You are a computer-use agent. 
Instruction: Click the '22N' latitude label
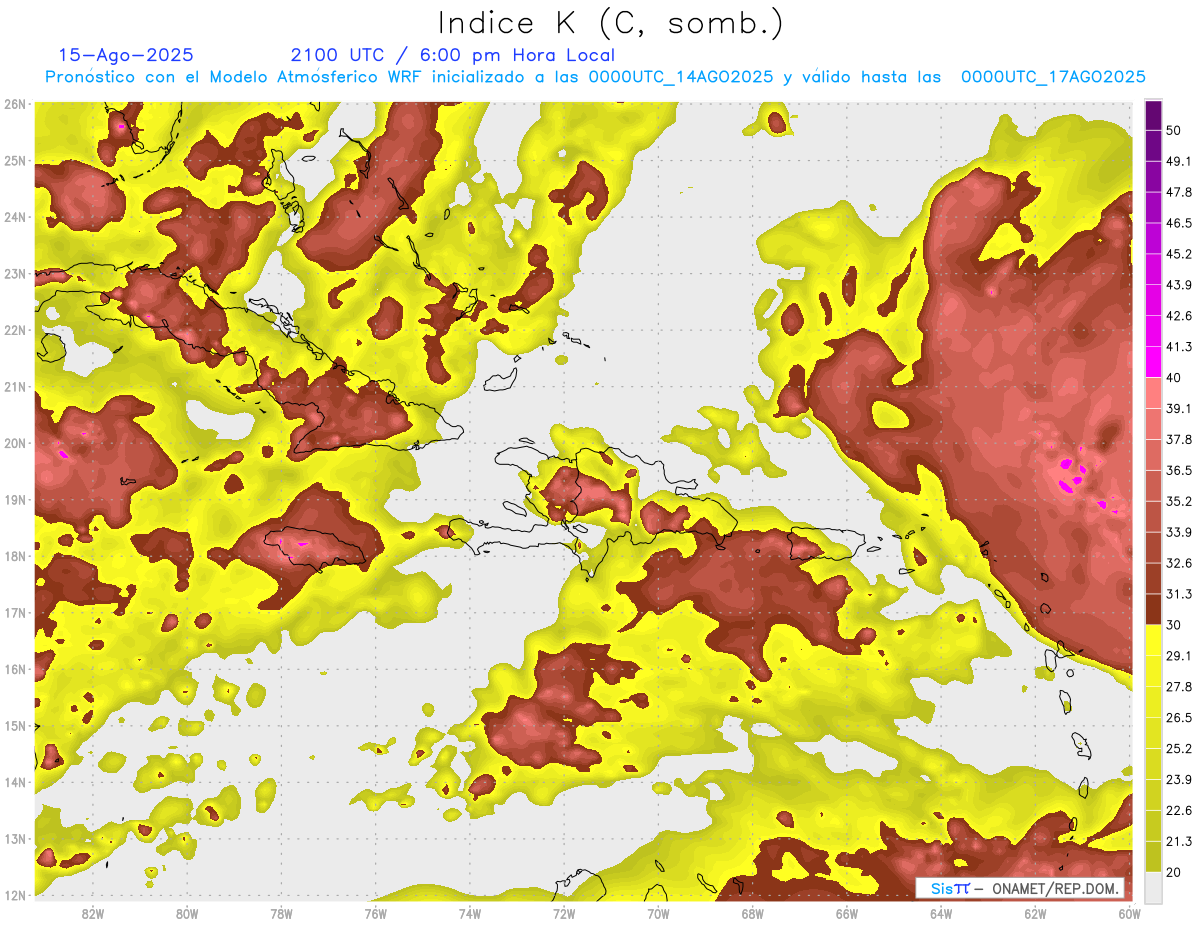(x=15, y=330)
